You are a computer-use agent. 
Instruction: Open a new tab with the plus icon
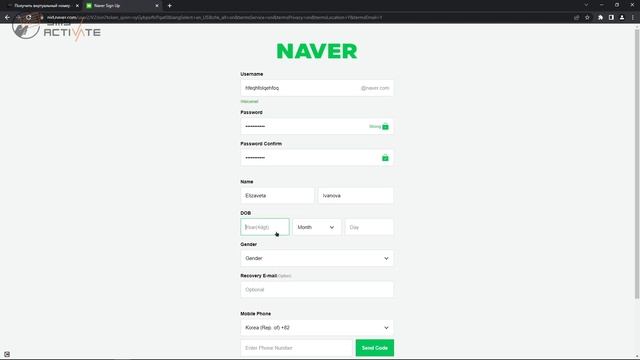click(169, 6)
